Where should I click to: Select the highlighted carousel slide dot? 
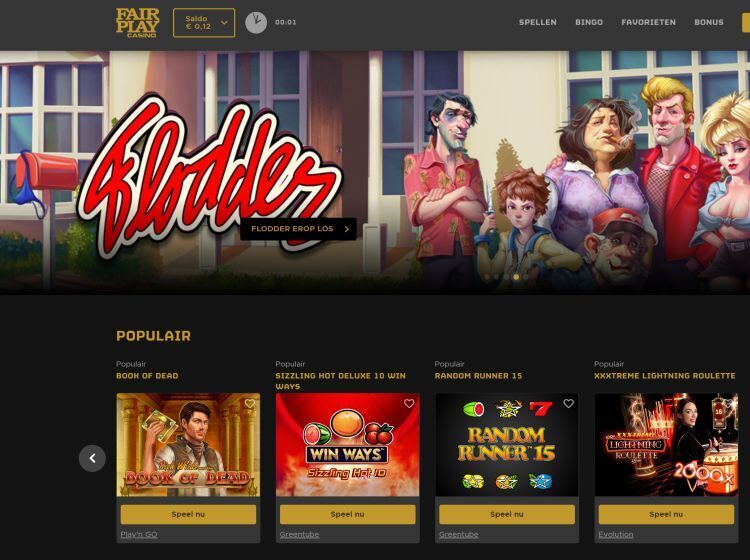516,277
